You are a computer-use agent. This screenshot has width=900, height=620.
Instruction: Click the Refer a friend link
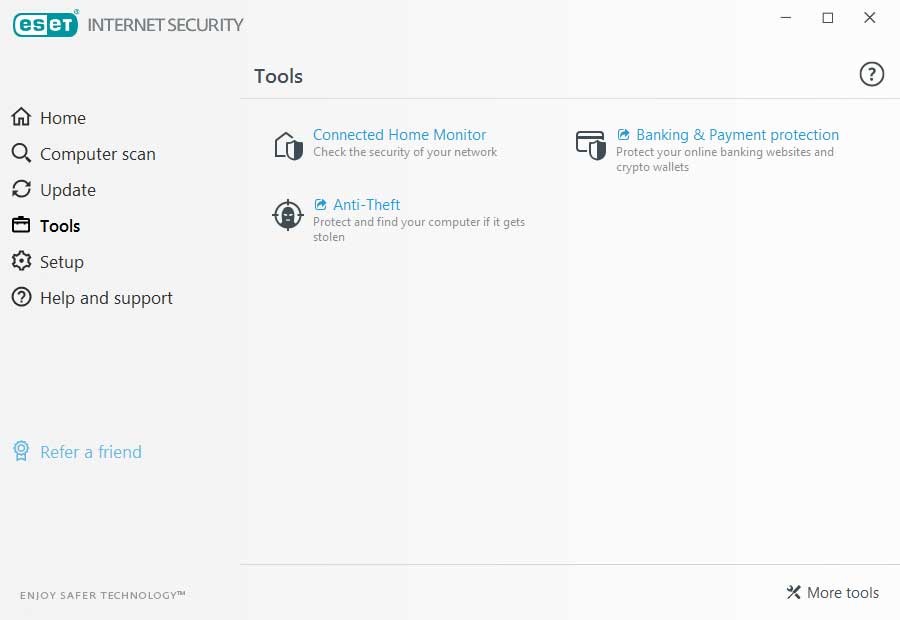pos(90,451)
